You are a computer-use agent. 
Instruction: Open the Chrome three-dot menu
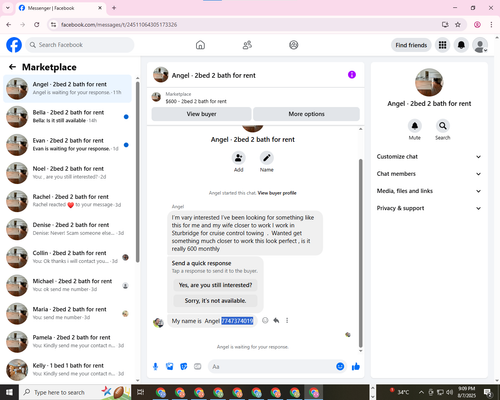(491, 24)
